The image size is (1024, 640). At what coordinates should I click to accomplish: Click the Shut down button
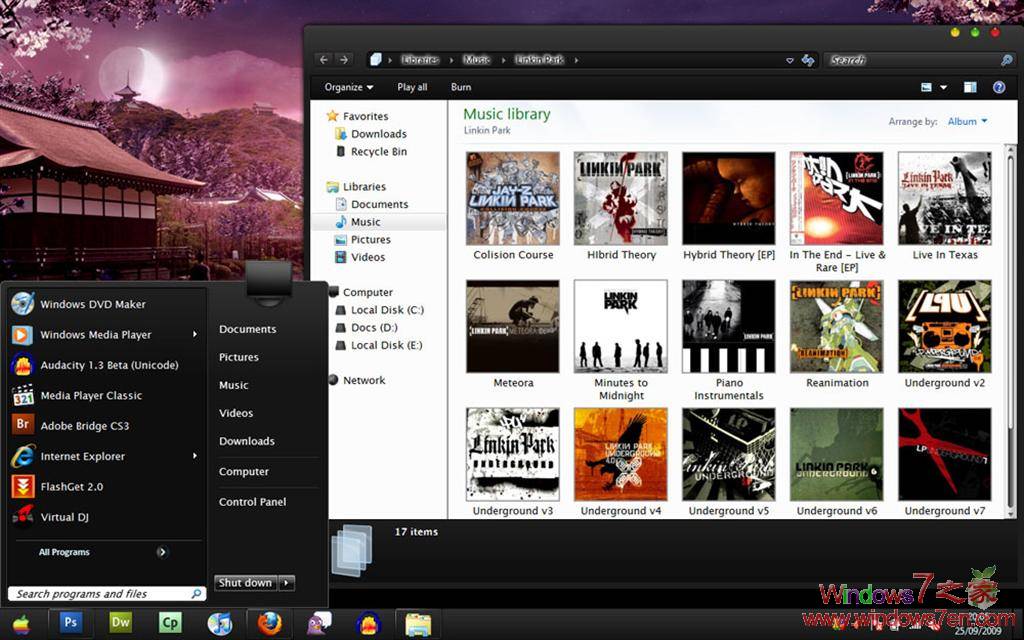coord(245,583)
